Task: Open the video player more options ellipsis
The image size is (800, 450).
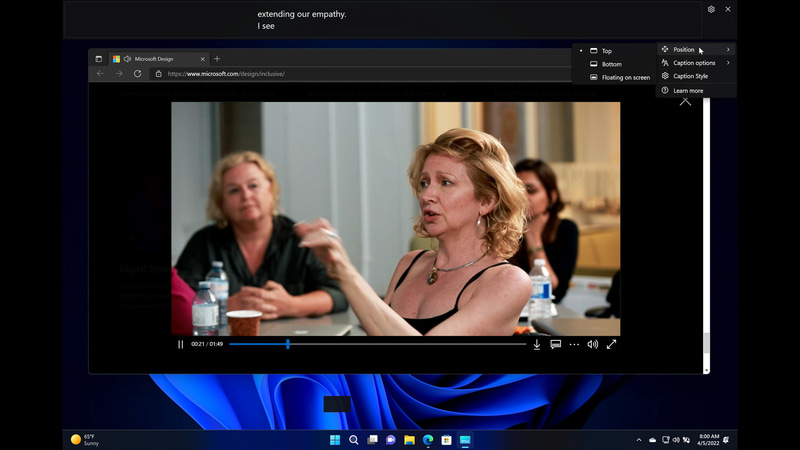Action: [x=574, y=344]
